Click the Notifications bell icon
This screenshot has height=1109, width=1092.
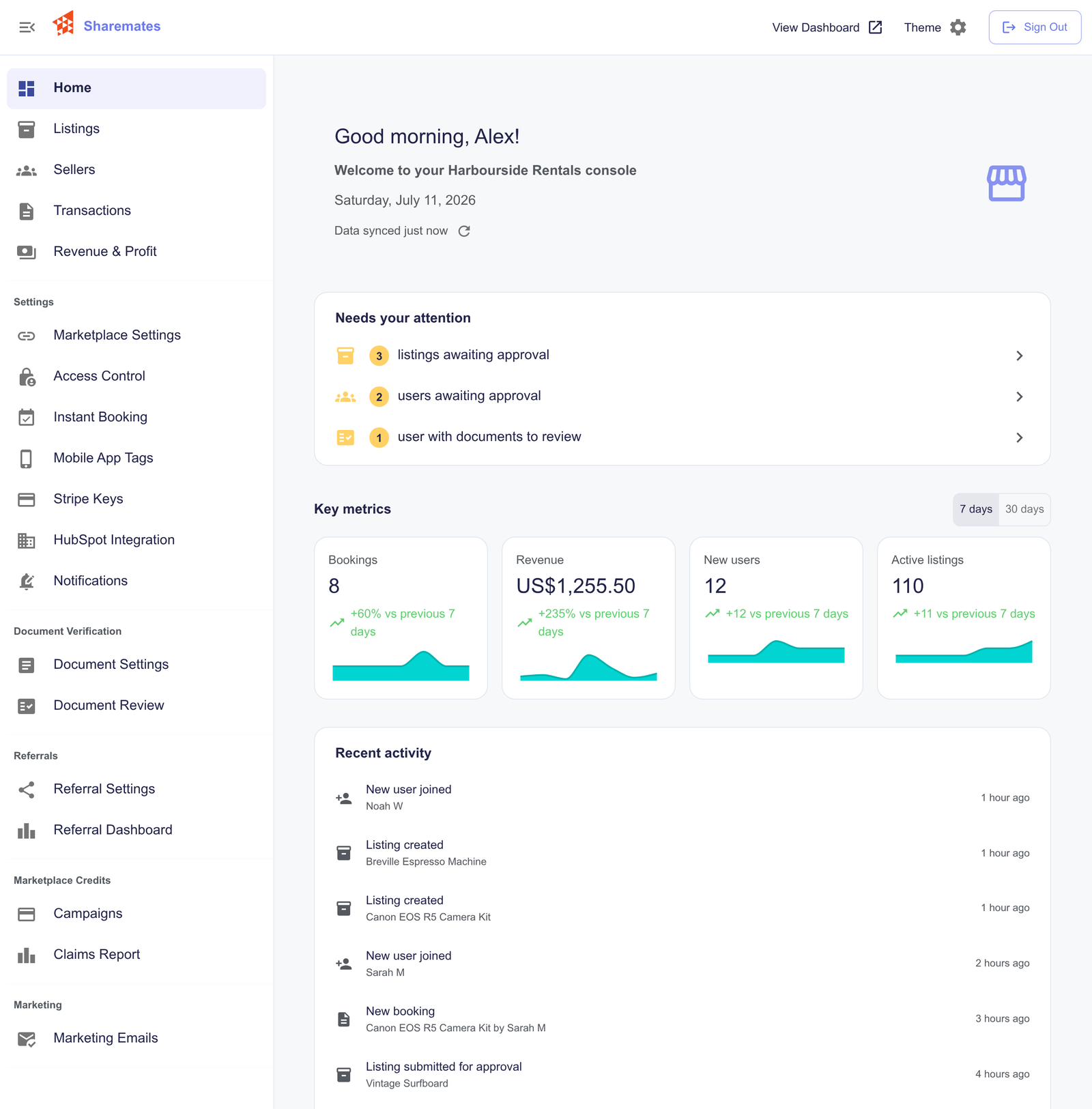[27, 581]
